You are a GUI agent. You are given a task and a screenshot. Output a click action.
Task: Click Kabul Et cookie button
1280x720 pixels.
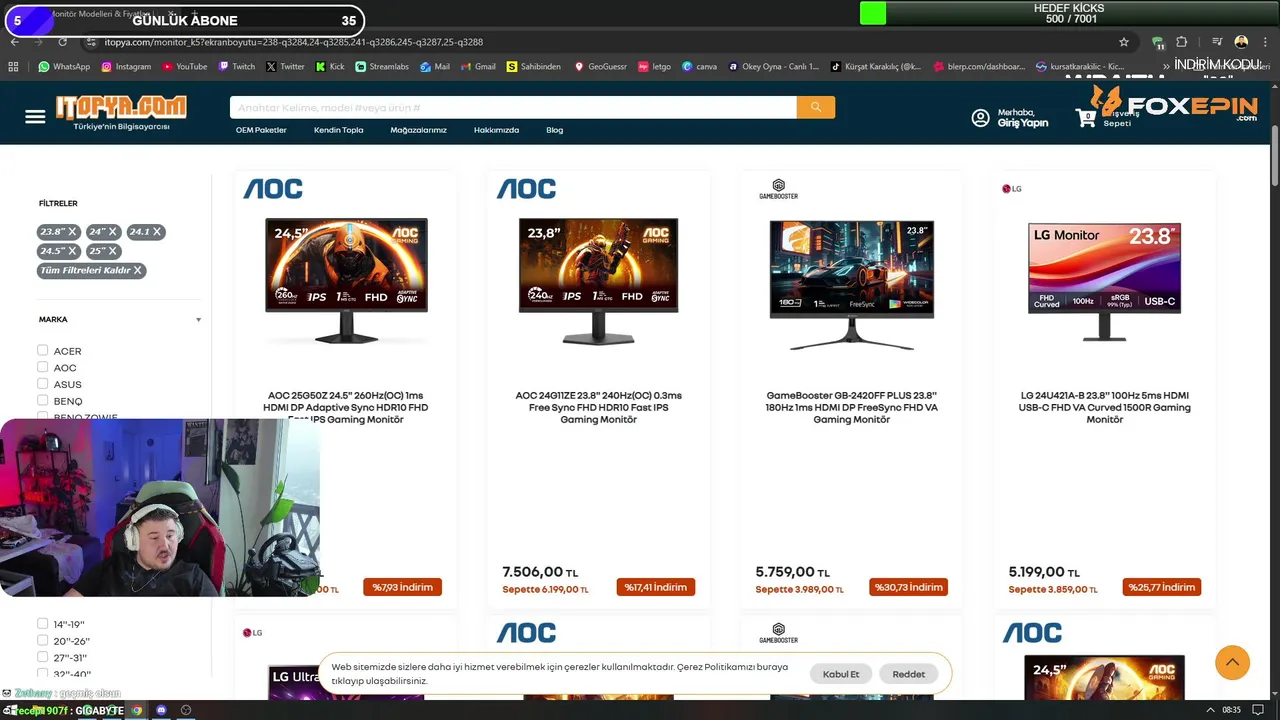[841, 674]
